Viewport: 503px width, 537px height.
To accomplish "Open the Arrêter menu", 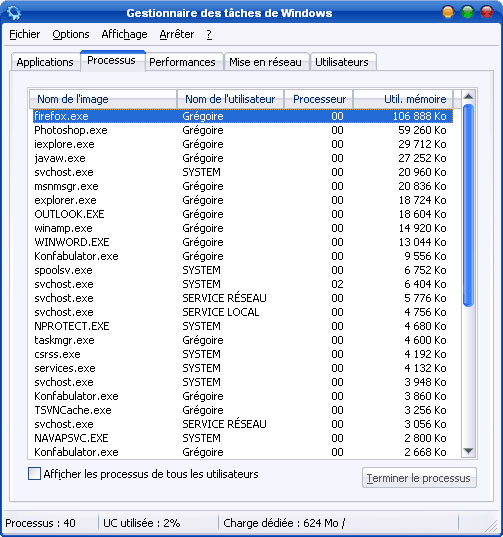I will coord(177,34).
